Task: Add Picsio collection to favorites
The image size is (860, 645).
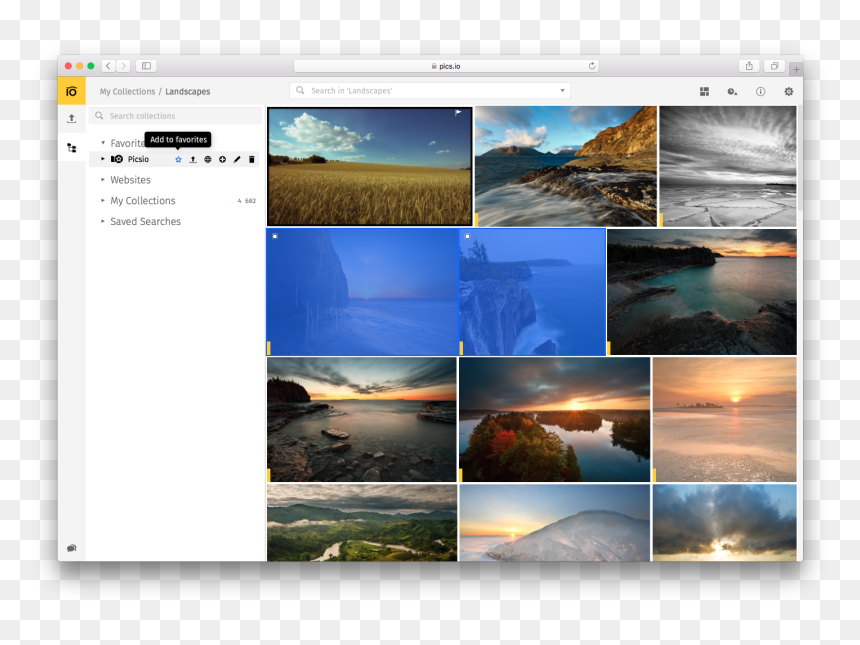Action: 178,160
